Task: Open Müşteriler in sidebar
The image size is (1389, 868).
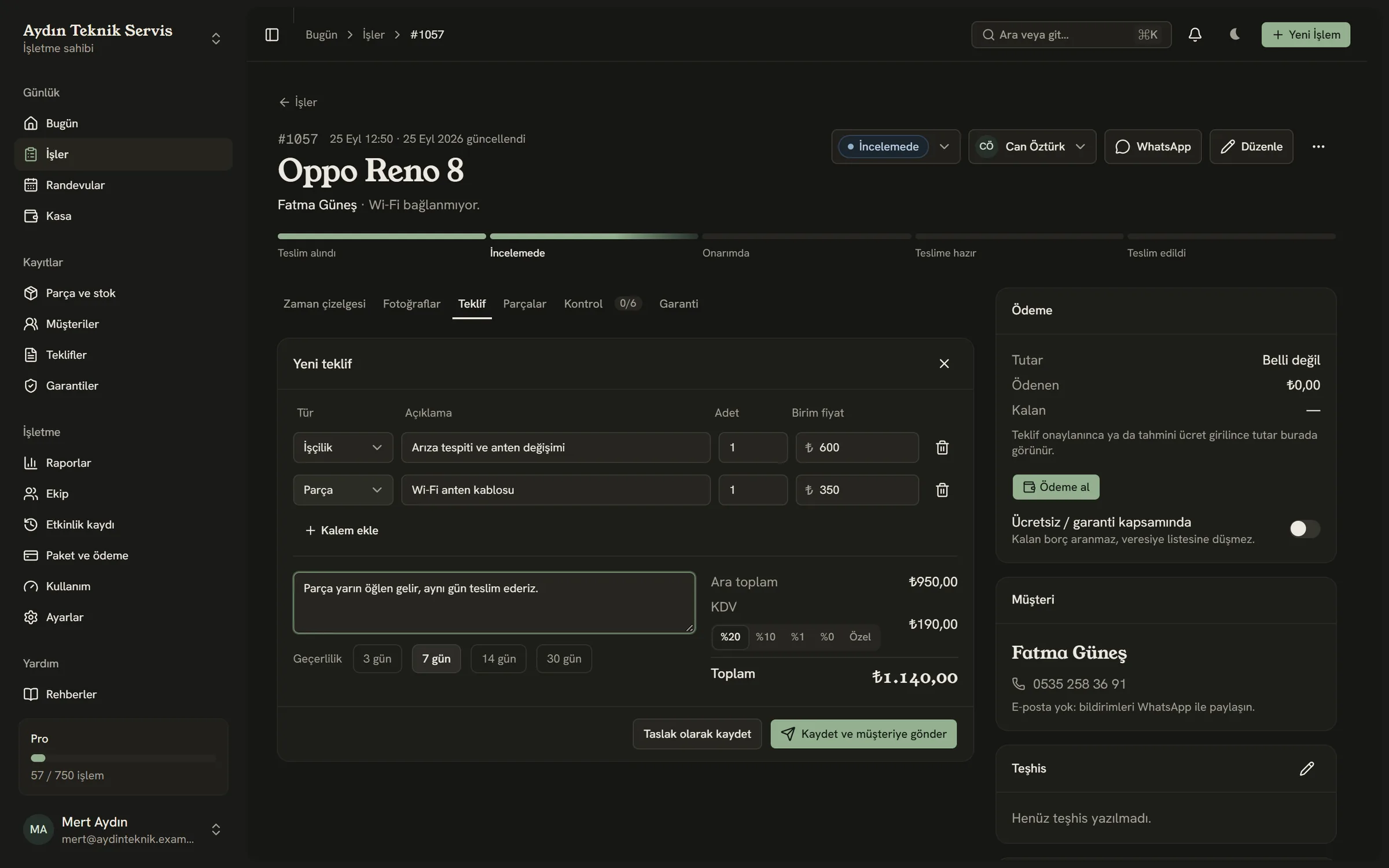Action: click(x=123, y=324)
